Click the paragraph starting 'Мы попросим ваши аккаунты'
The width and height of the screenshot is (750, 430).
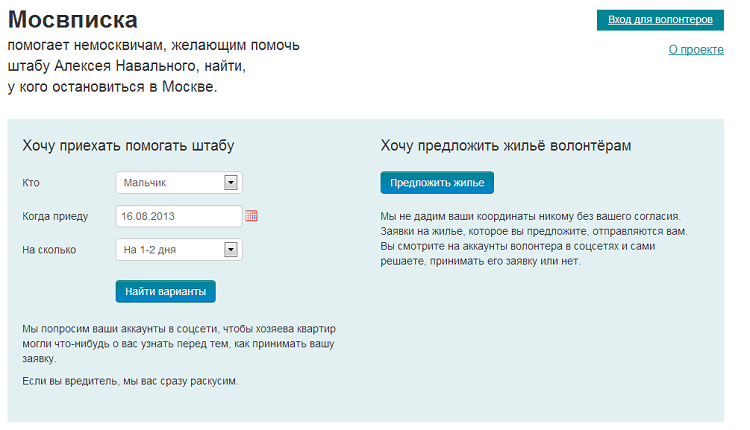tap(179, 343)
